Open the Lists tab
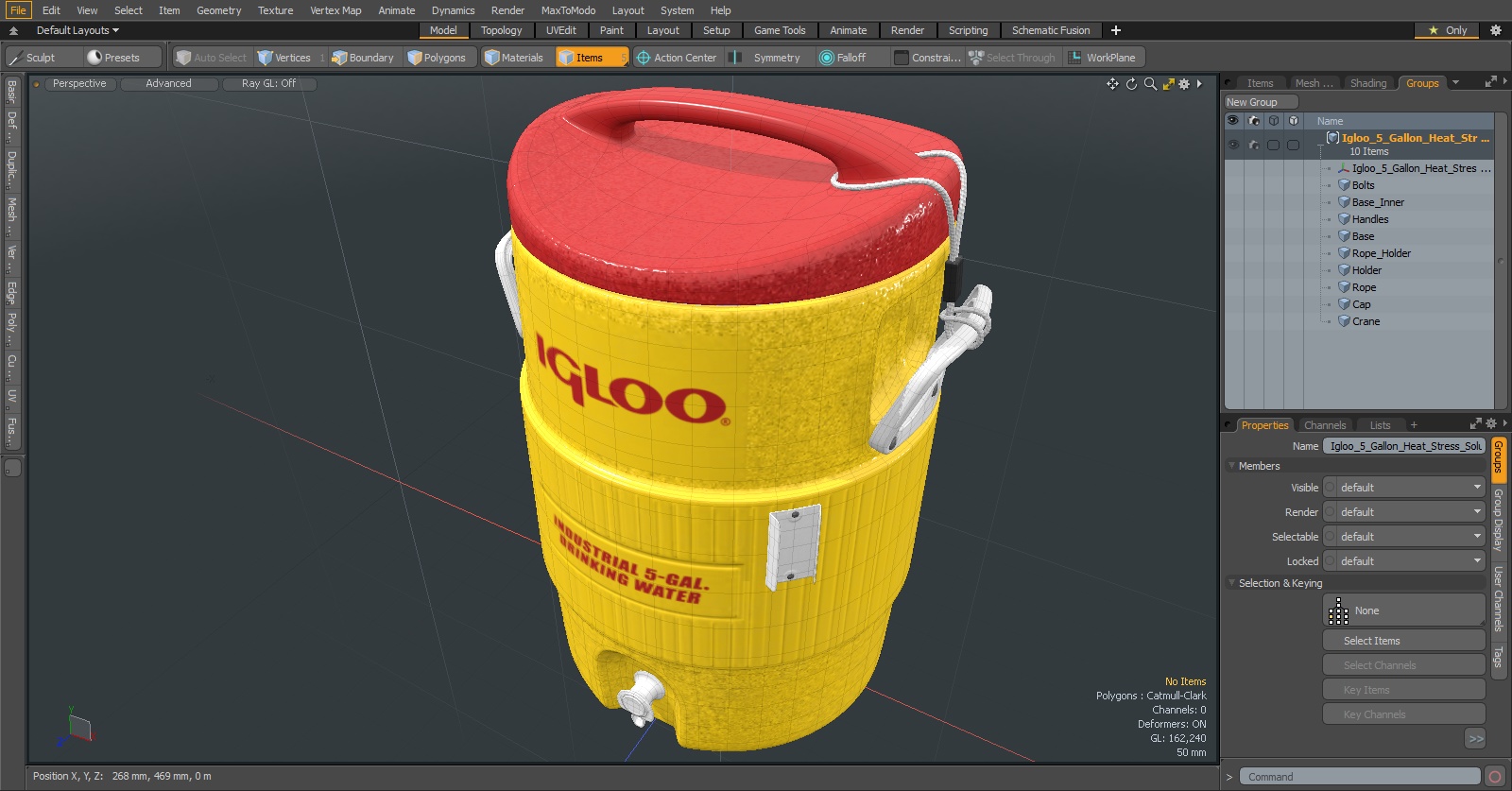 pyautogui.click(x=1380, y=425)
